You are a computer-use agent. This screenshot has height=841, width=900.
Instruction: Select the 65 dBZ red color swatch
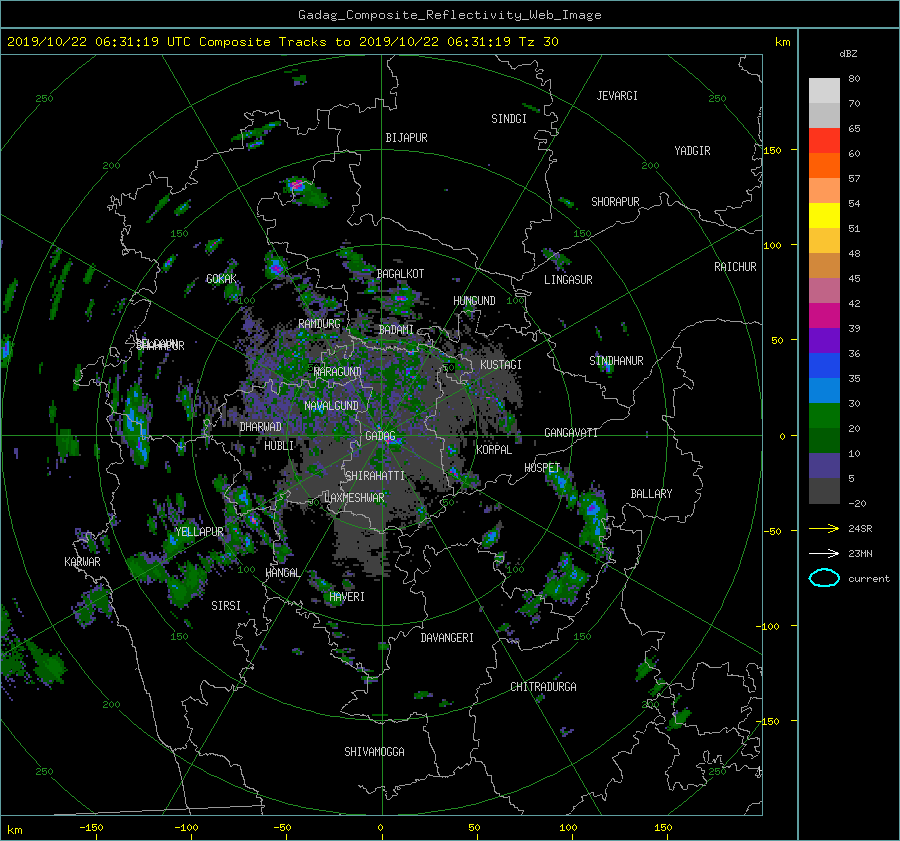(824, 141)
